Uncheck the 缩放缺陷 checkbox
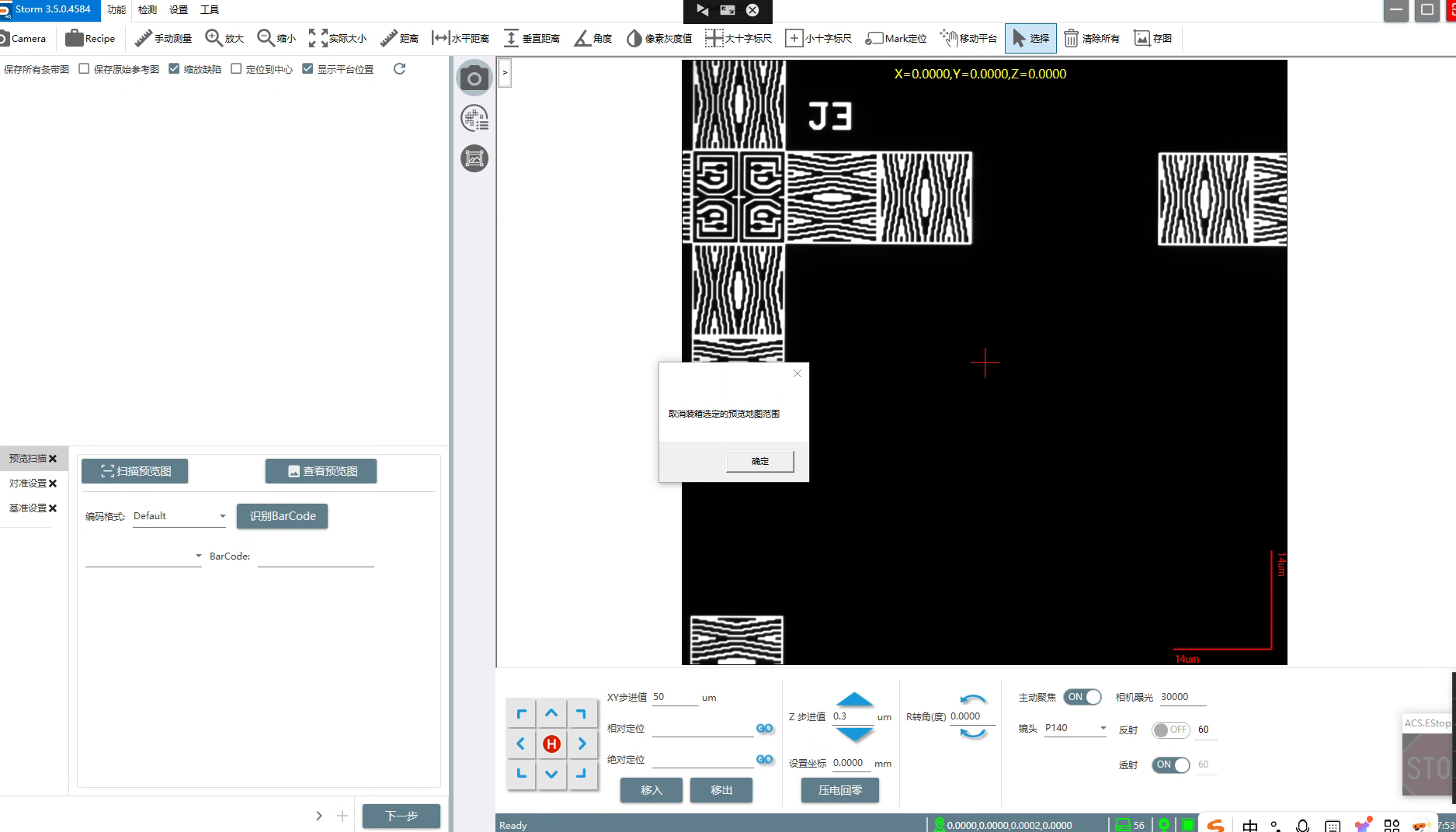This screenshot has height=832, width=1456. point(175,69)
